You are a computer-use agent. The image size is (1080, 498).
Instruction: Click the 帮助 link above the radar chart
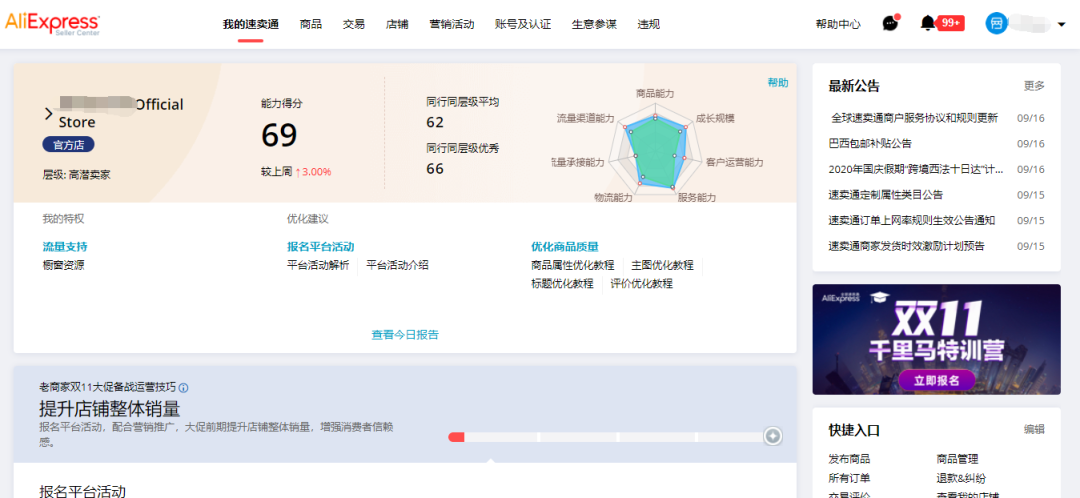(778, 83)
